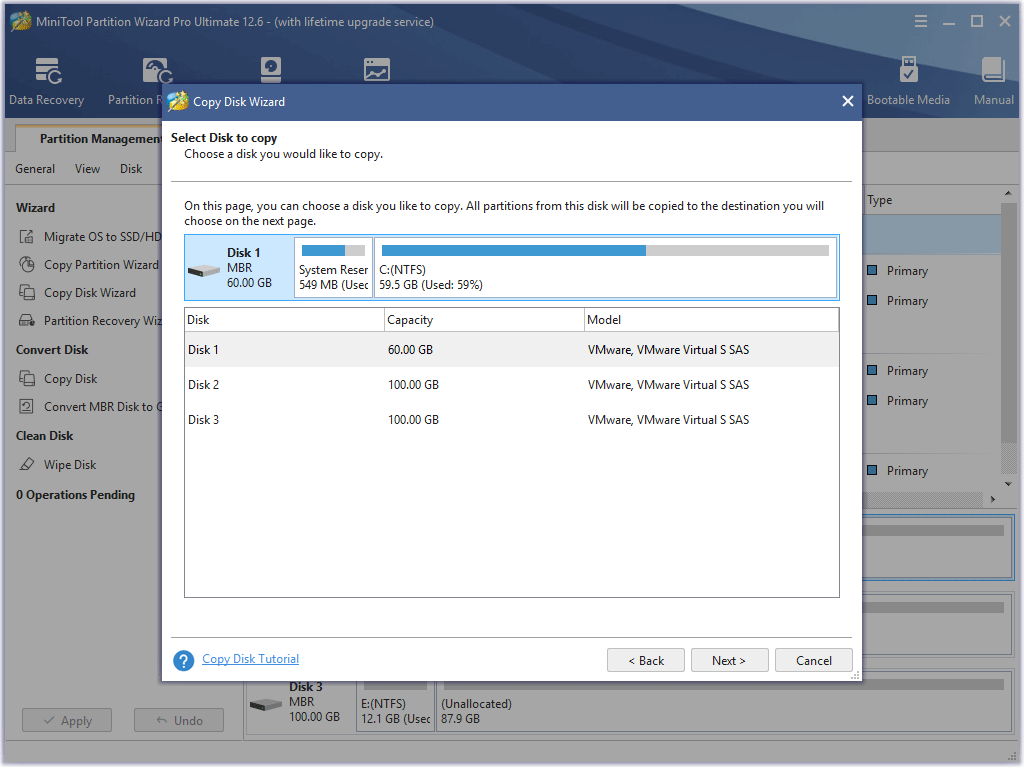Click the System Reserved partition block

(333, 267)
